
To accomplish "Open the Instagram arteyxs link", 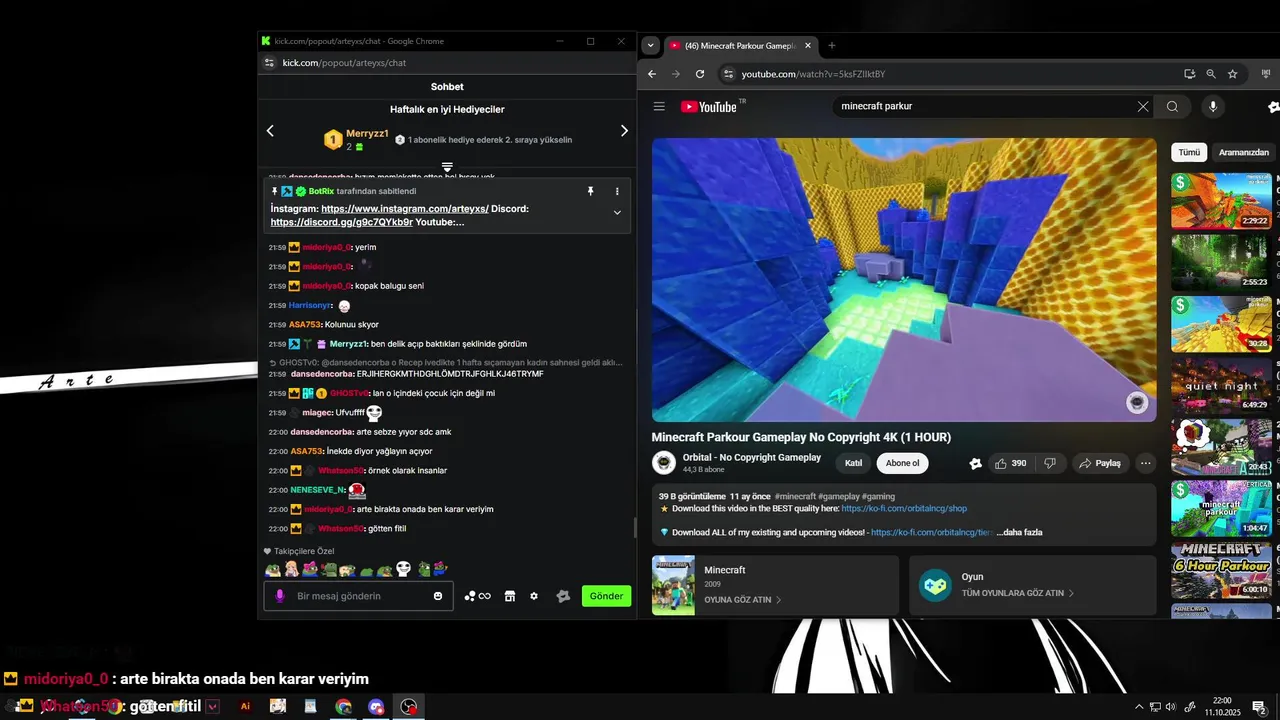I will pyautogui.click(x=405, y=209).
